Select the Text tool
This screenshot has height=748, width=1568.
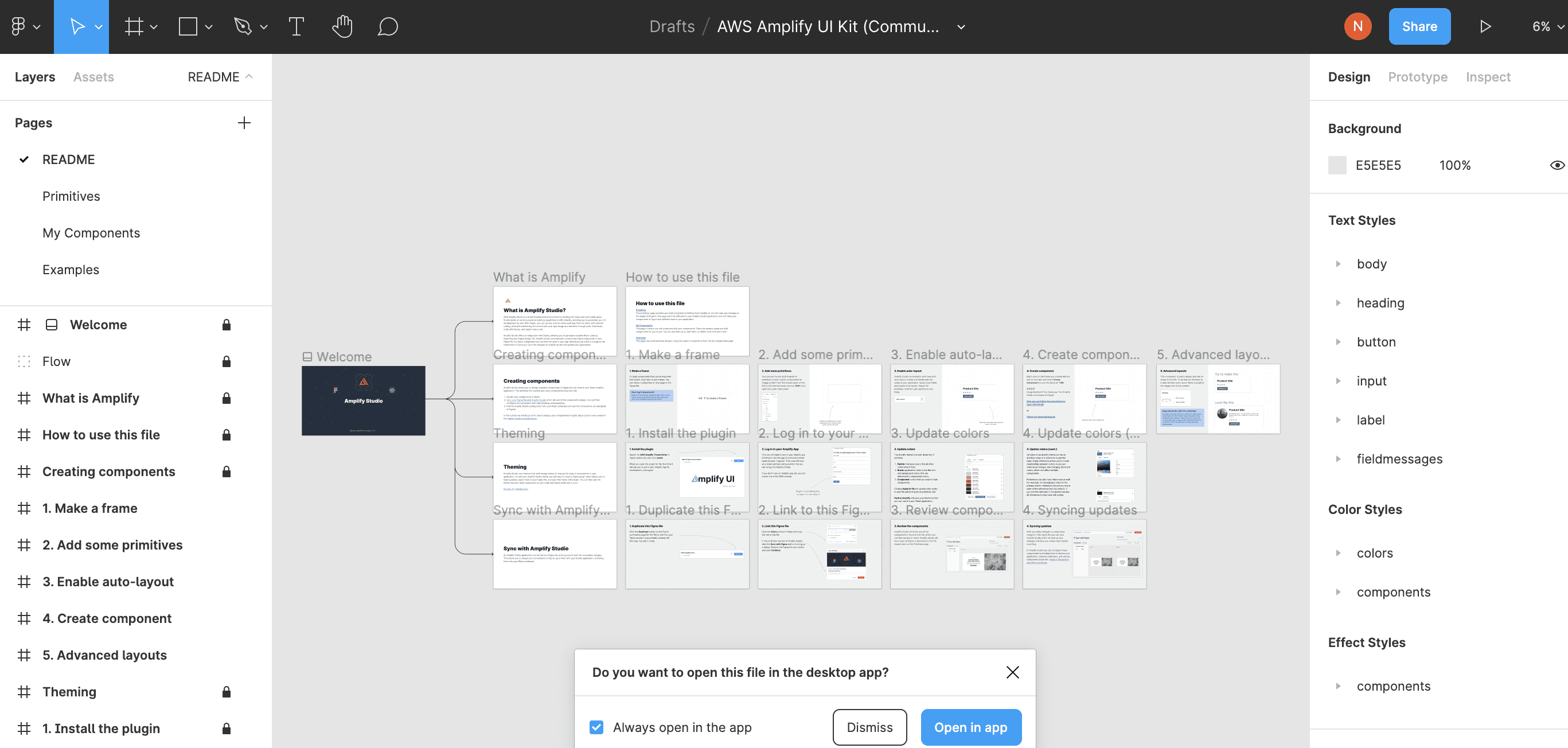(296, 26)
